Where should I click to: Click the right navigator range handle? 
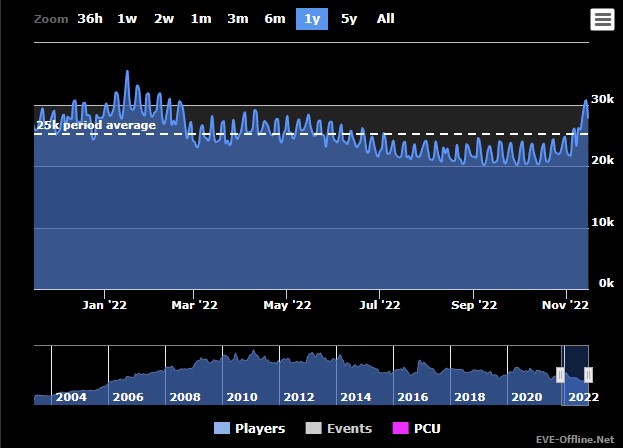point(588,375)
